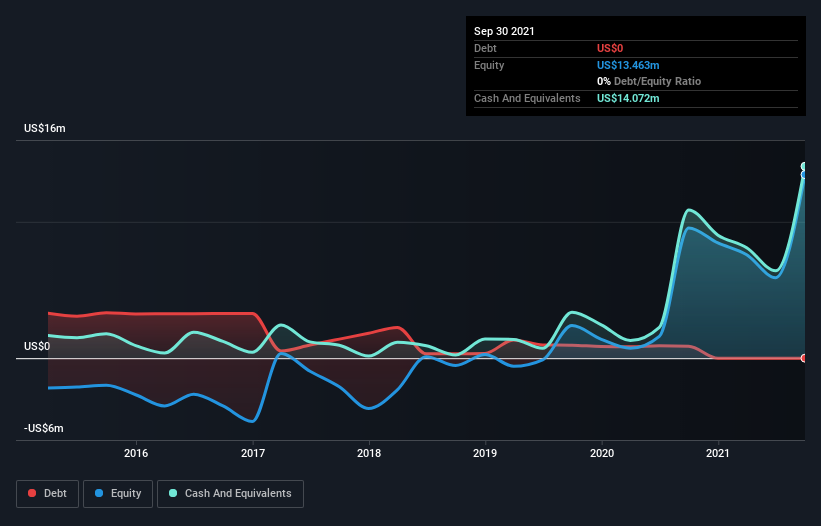Click the 2019 x-axis label

tap(485, 453)
